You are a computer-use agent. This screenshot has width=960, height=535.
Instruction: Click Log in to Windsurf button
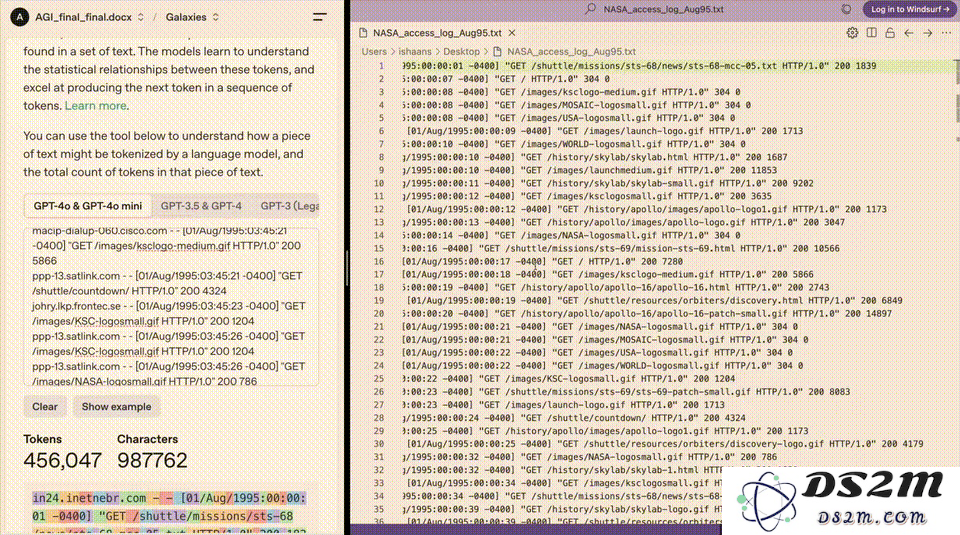910,9
